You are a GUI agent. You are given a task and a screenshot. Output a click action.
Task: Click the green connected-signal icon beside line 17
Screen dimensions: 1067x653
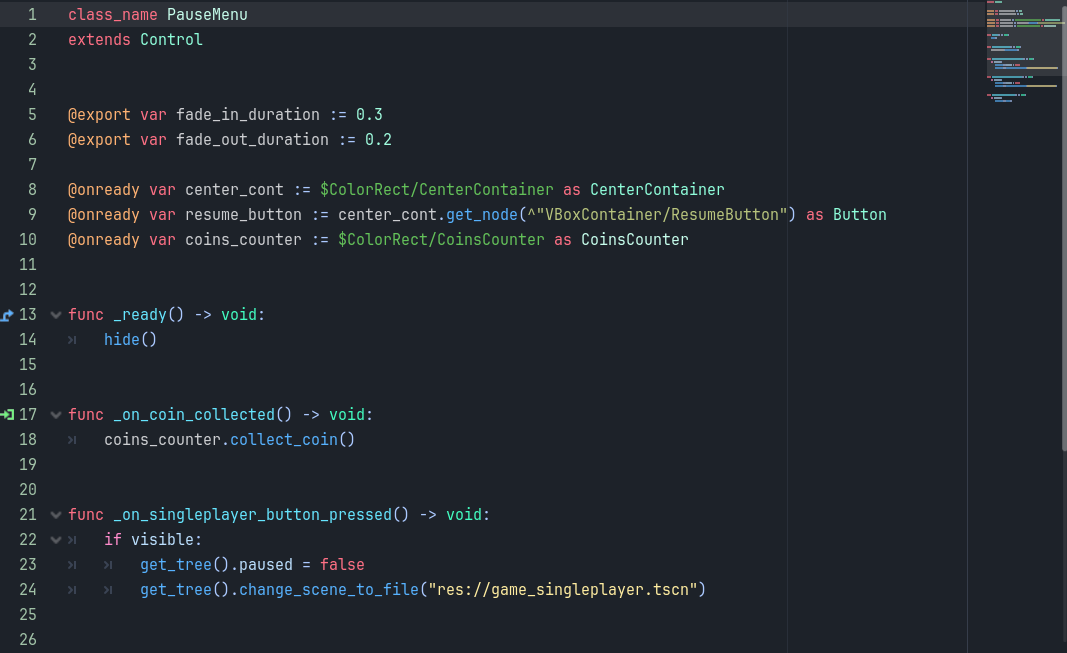6,414
